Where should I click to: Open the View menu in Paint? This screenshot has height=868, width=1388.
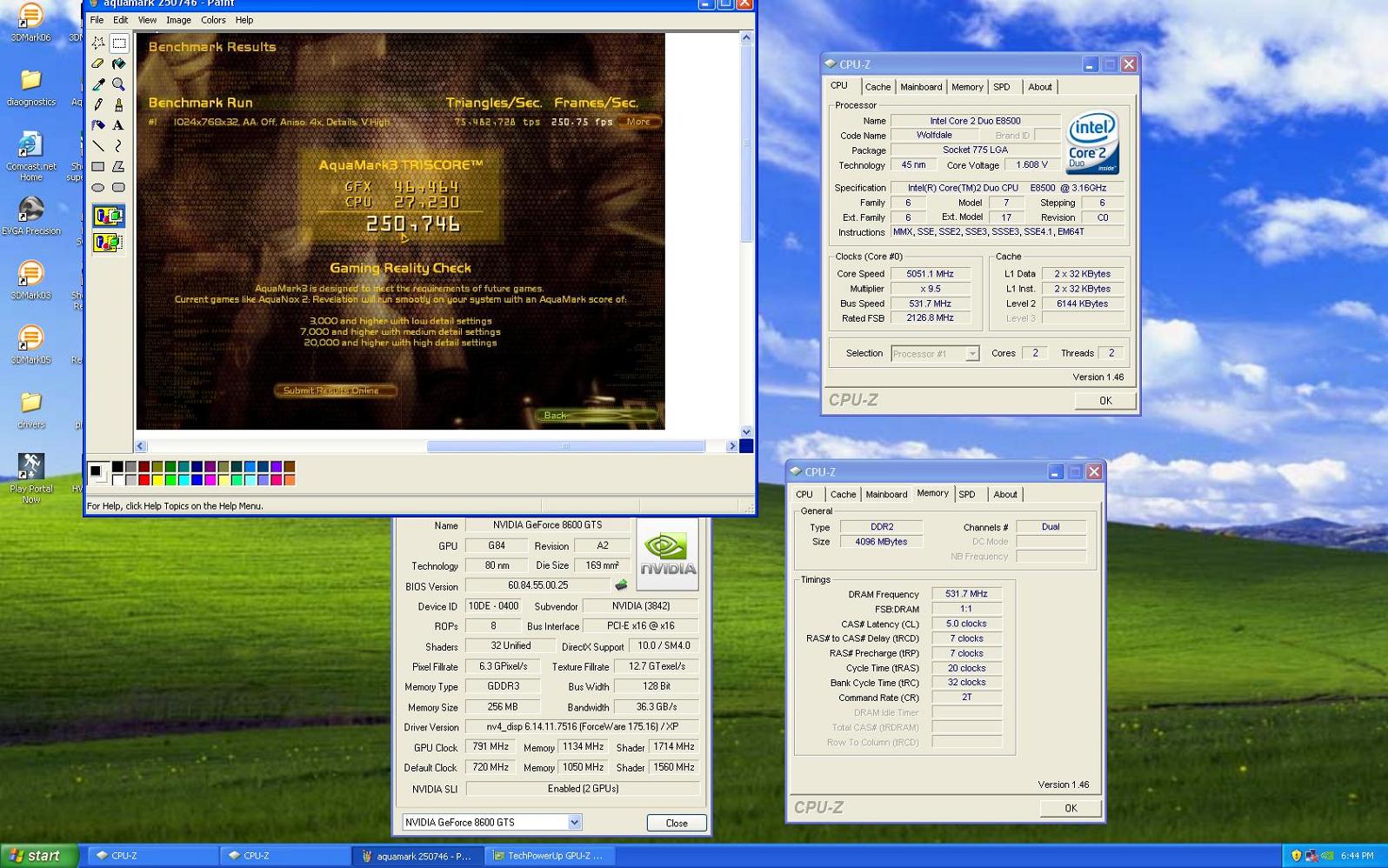[x=147, y=20]
